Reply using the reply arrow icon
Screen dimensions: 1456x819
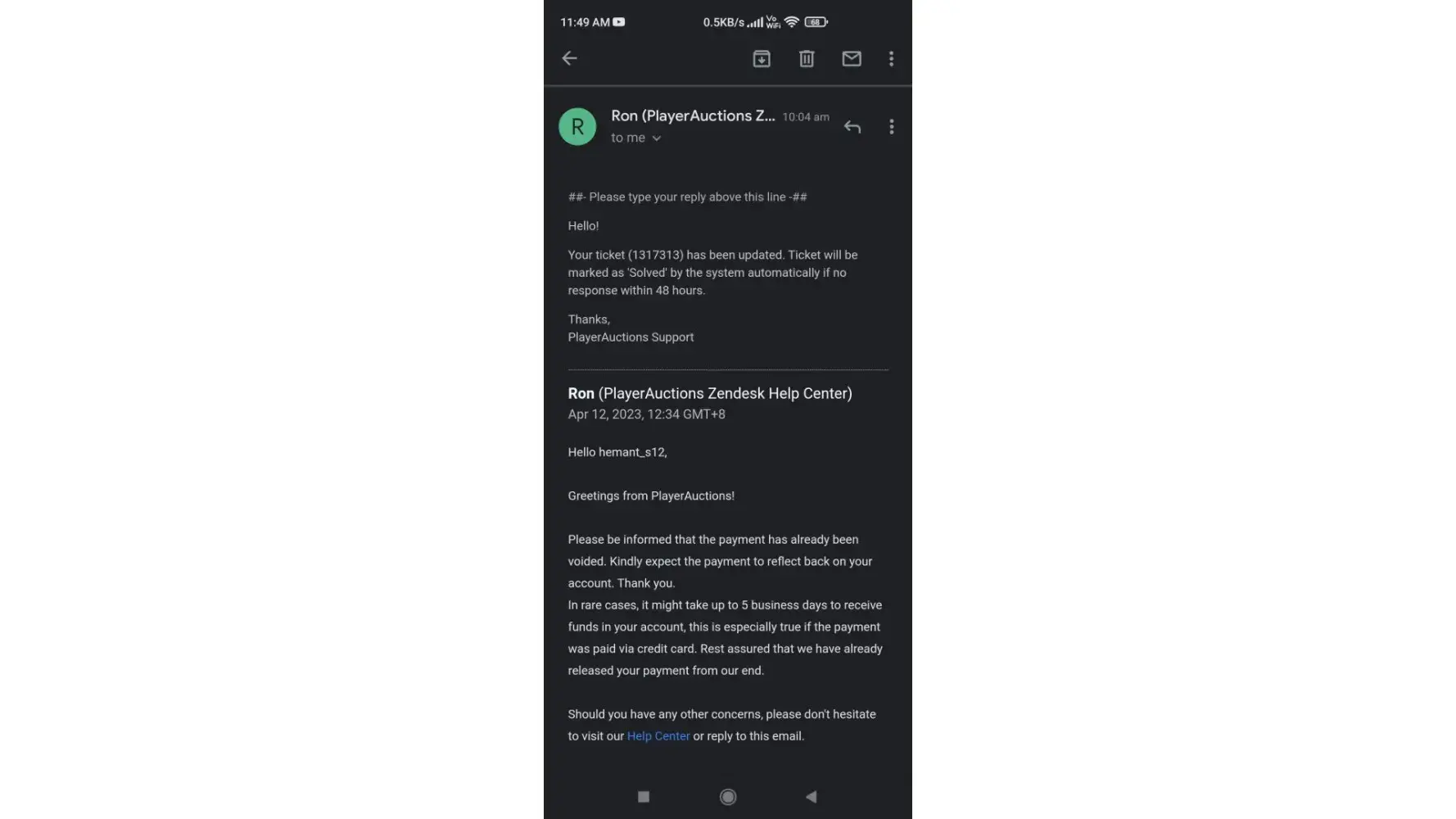pos(852,127)
